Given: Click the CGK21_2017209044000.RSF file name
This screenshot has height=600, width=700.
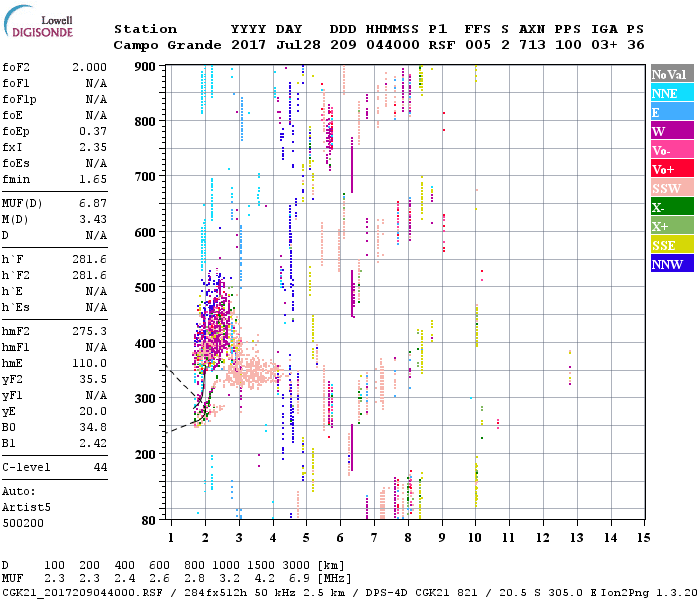Looking at the screenshot, I should 82,593.
